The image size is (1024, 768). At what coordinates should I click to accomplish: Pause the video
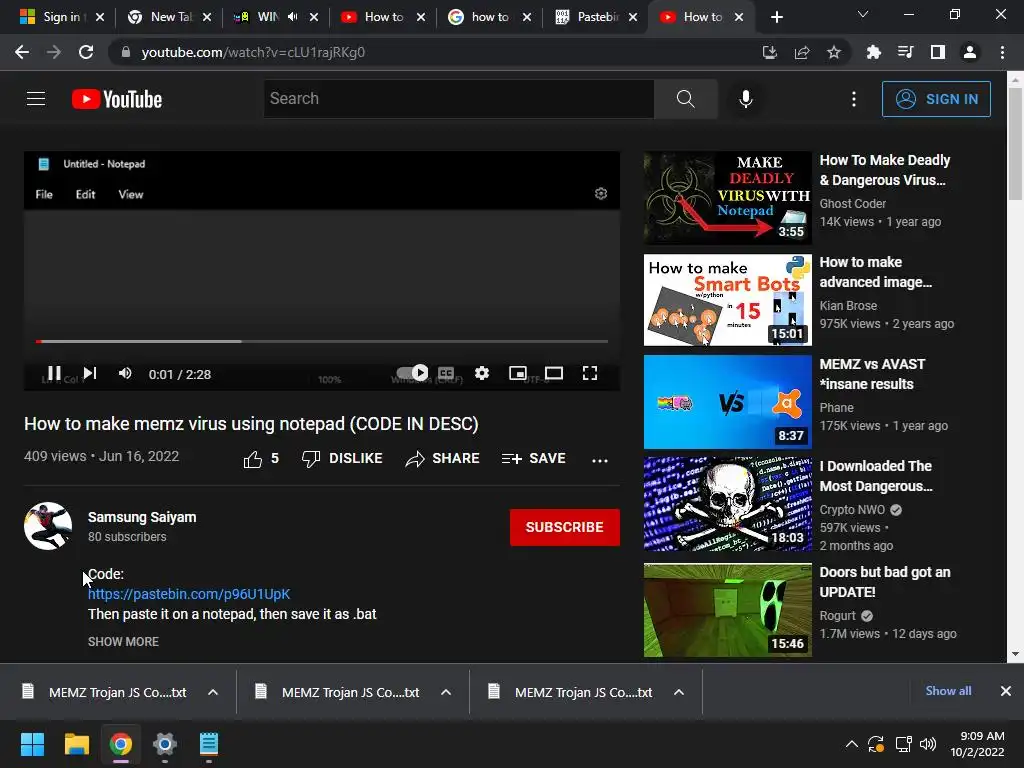pos(54,373)
